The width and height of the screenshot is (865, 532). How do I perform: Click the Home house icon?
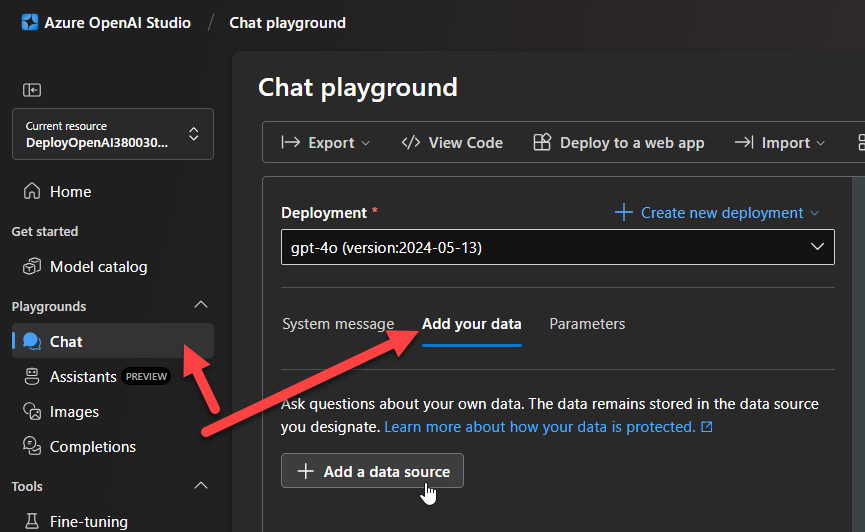(32, 191)
